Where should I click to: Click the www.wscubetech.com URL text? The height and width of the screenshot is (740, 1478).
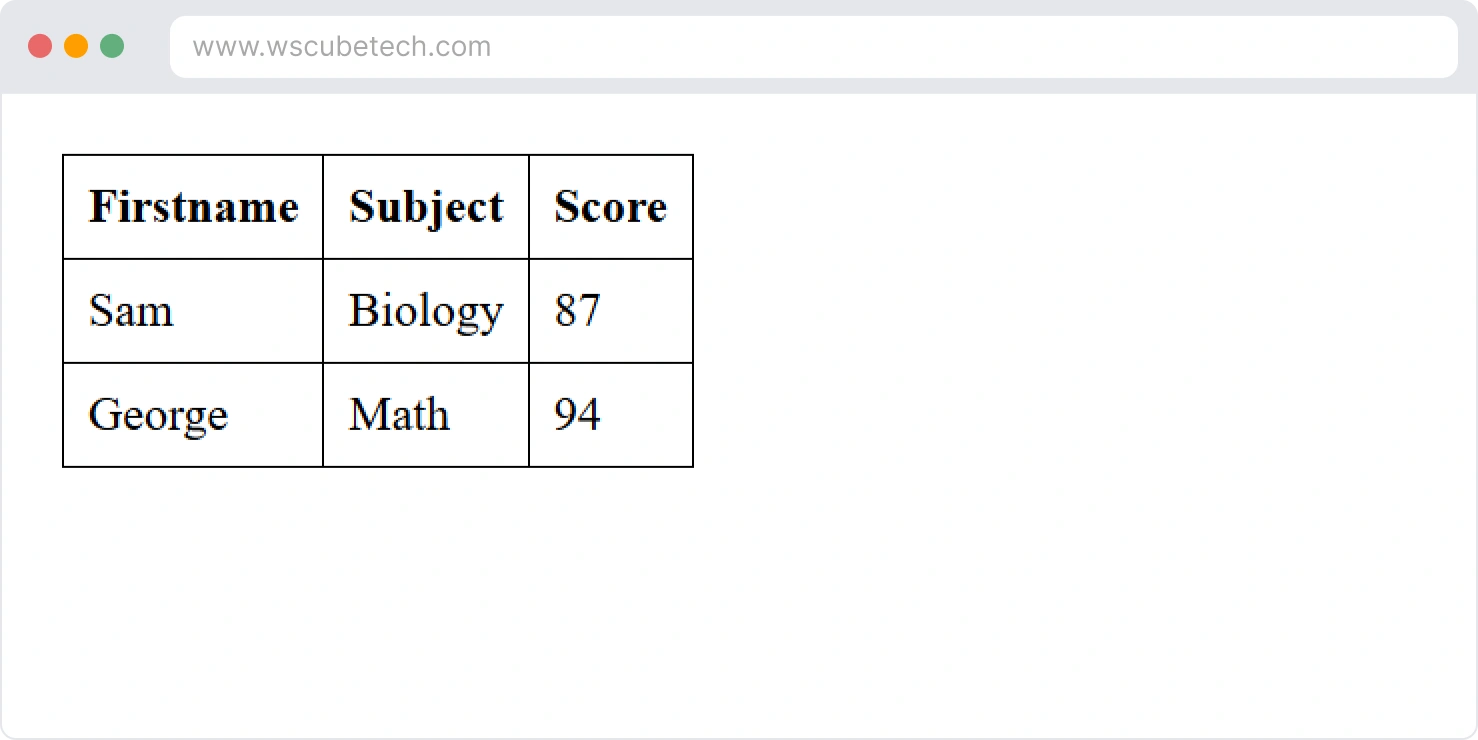click(341, 47)
